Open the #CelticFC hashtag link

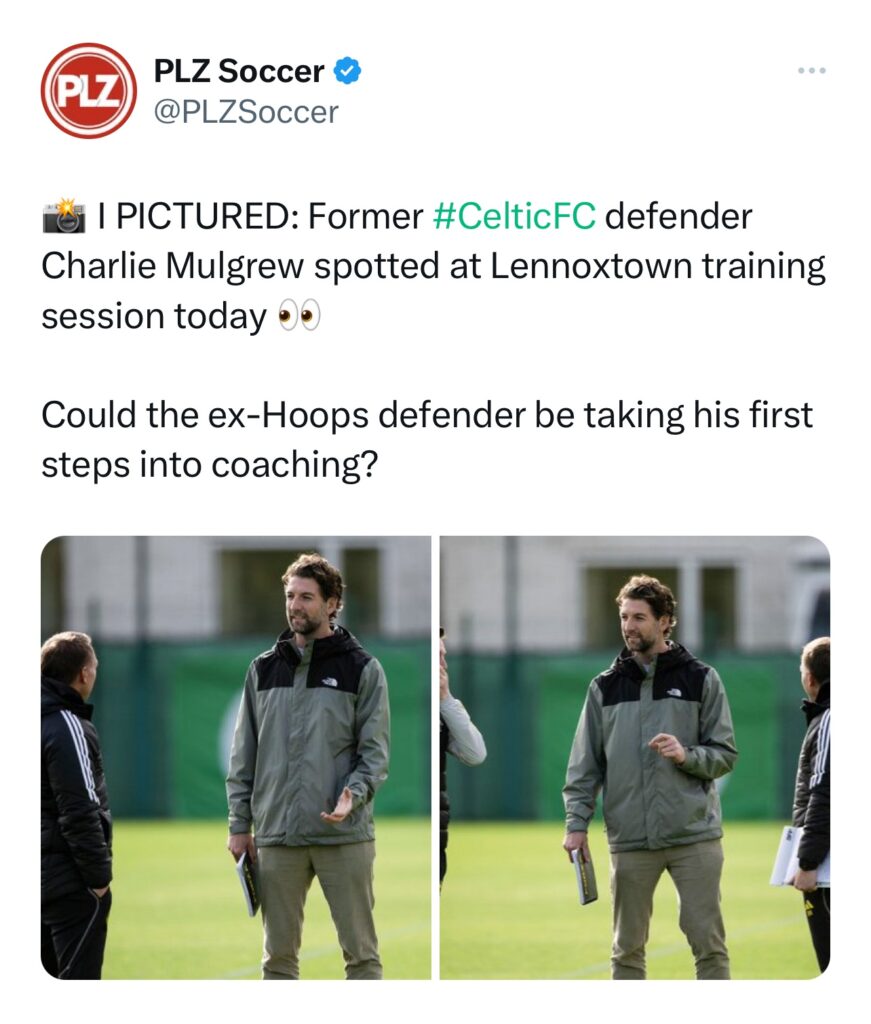coord(514,216)
